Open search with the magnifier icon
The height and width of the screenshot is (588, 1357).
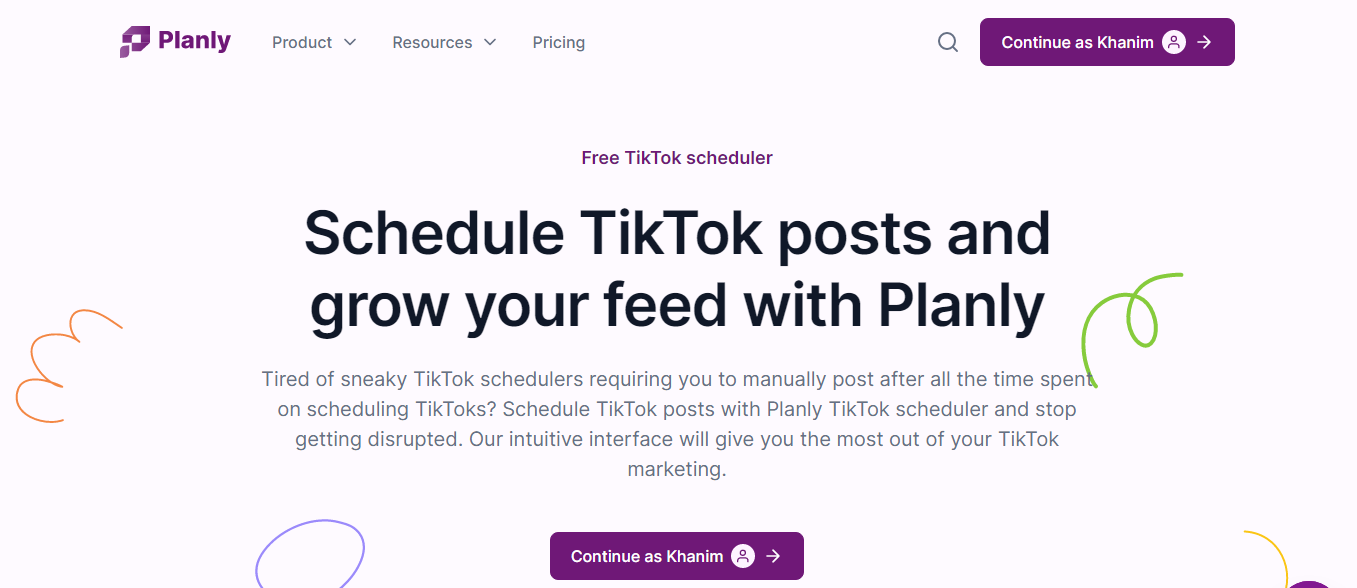coord(948,42)
